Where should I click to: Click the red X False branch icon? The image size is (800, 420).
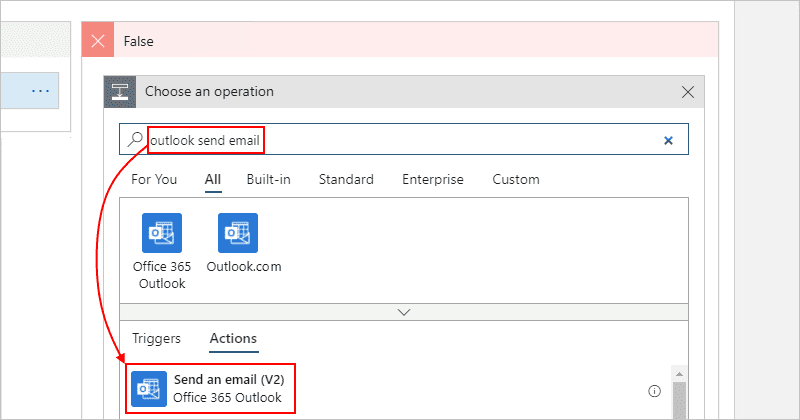coord(98,41)
